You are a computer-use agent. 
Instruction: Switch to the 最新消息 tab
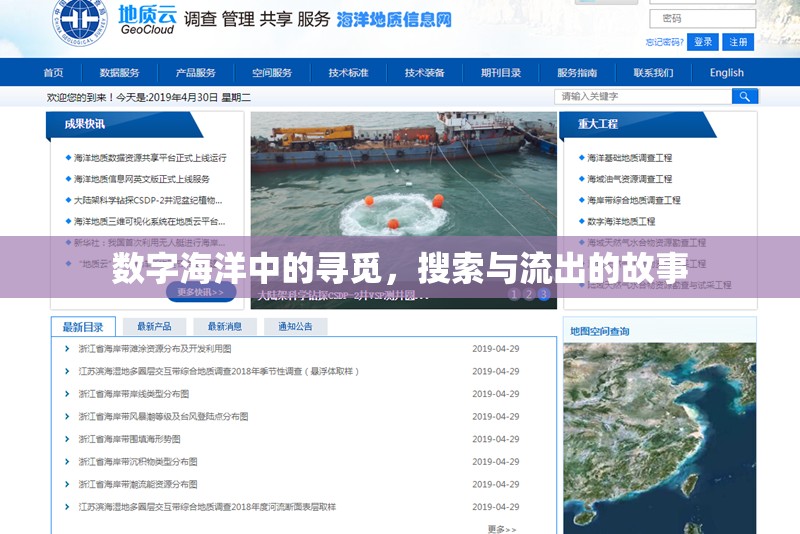pos(224,326)
